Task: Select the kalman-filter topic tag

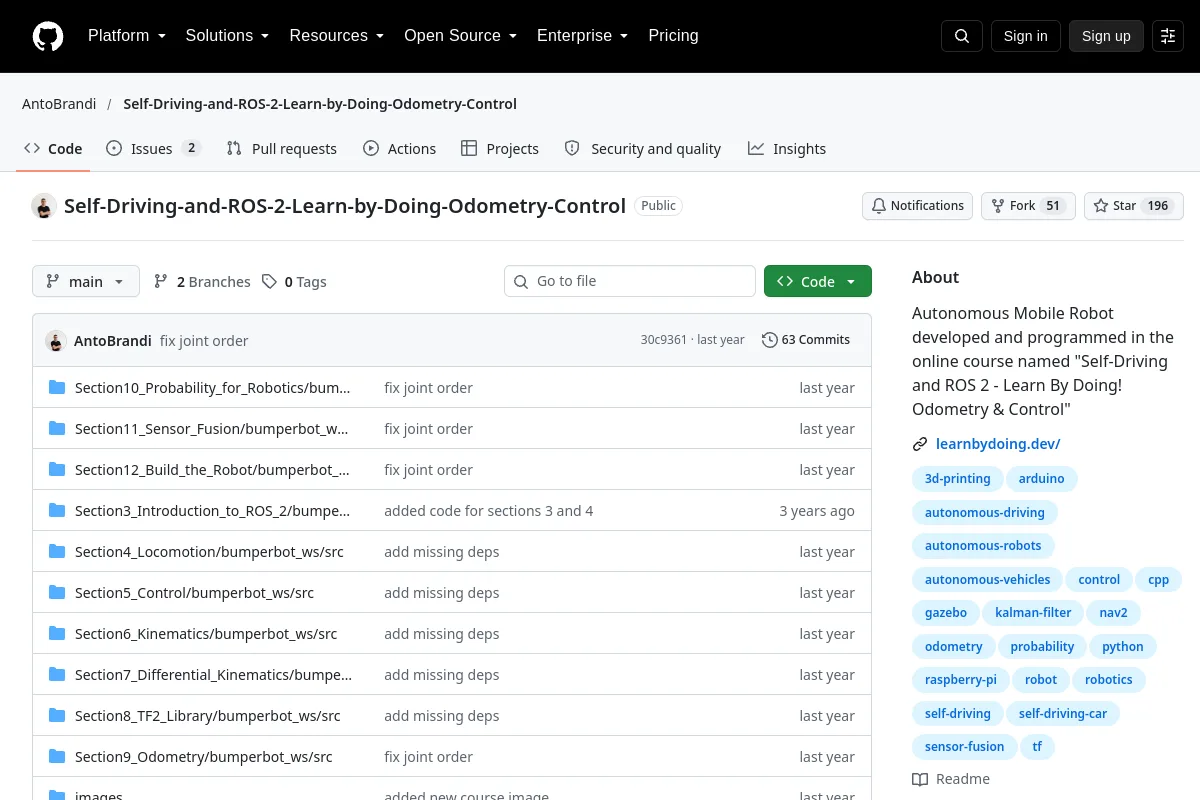Action: click(1033, 613)
